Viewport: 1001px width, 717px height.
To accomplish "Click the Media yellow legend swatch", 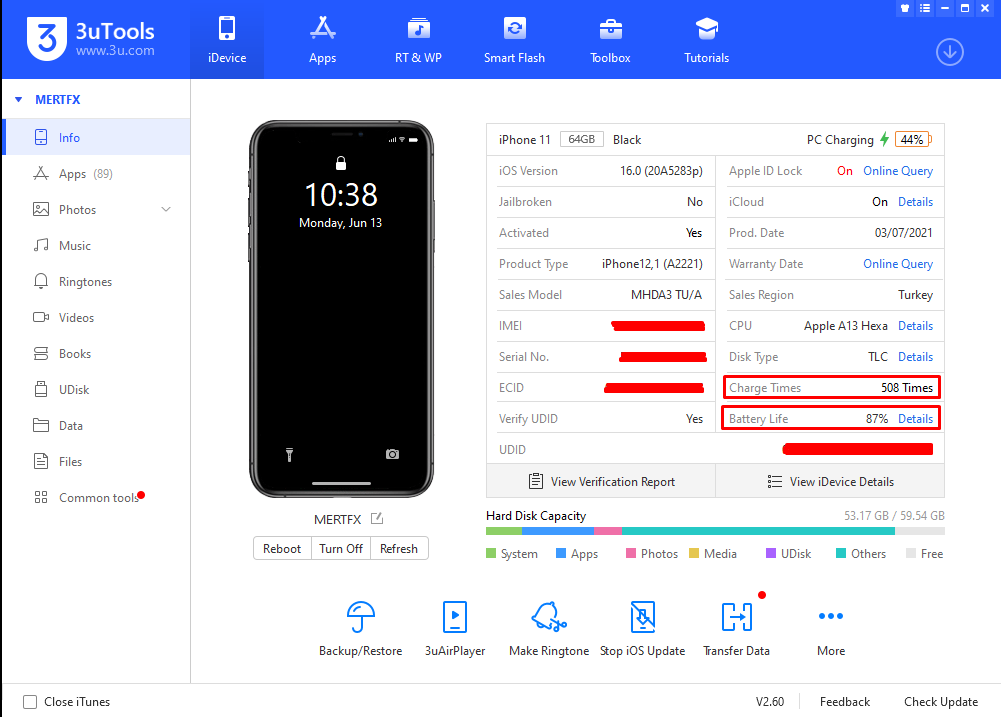I will [x=694, y=554].
